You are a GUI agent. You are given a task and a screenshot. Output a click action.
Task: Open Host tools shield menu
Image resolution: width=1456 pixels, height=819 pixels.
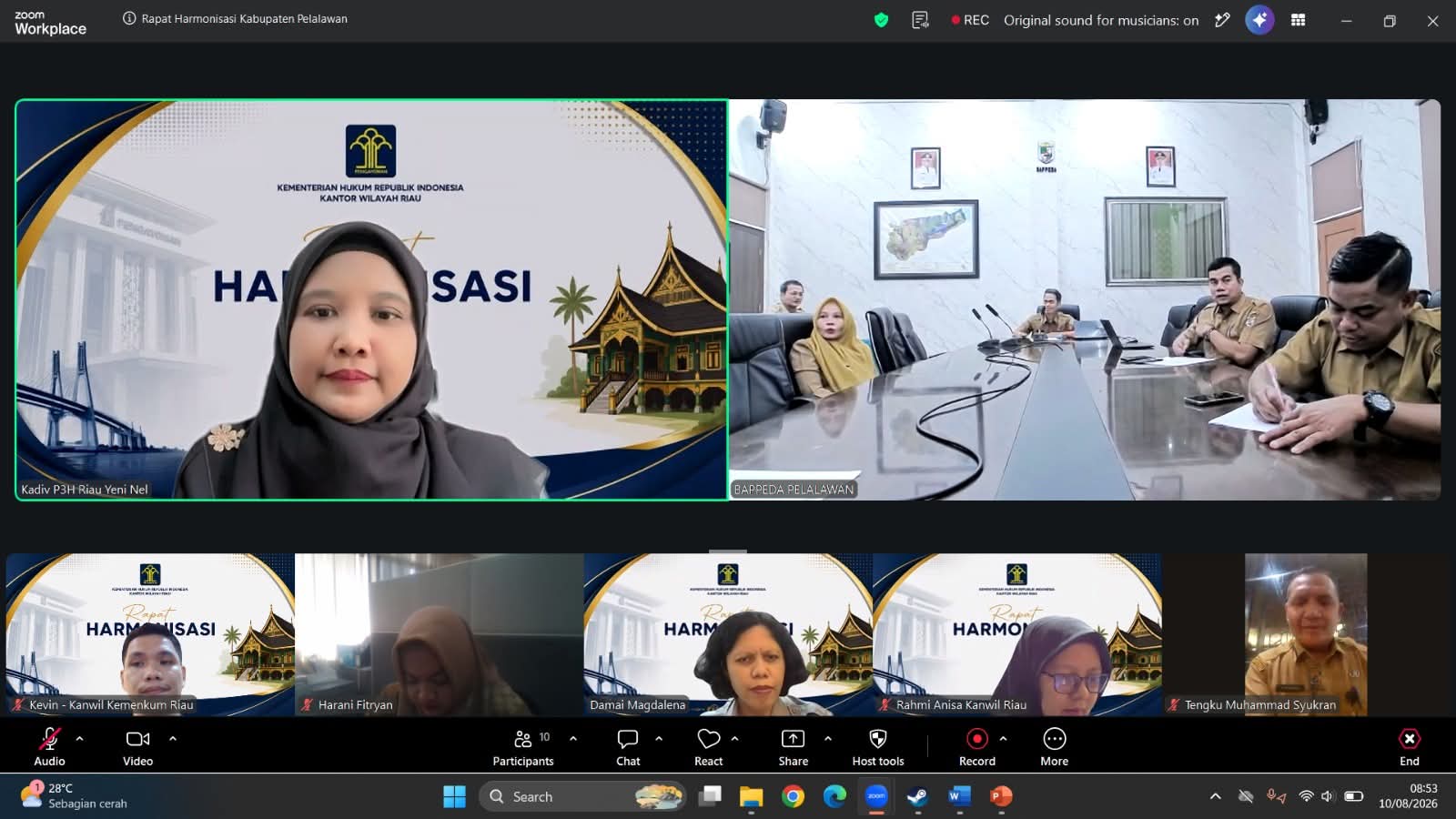tap(878, 747)
